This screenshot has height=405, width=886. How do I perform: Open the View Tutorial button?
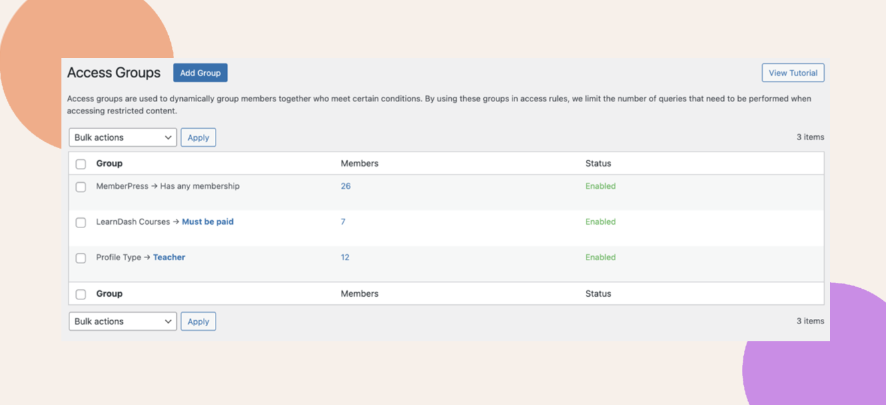pos(793,73)
